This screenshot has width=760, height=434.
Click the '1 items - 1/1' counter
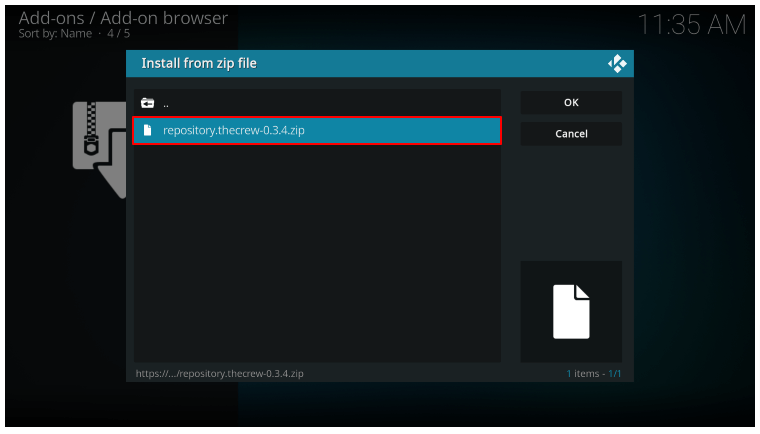pyautogui.click(x=593, y=374)
